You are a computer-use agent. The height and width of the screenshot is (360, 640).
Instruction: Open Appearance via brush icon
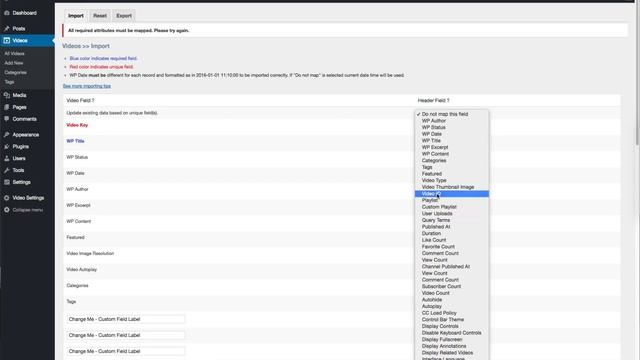[7, 135]
